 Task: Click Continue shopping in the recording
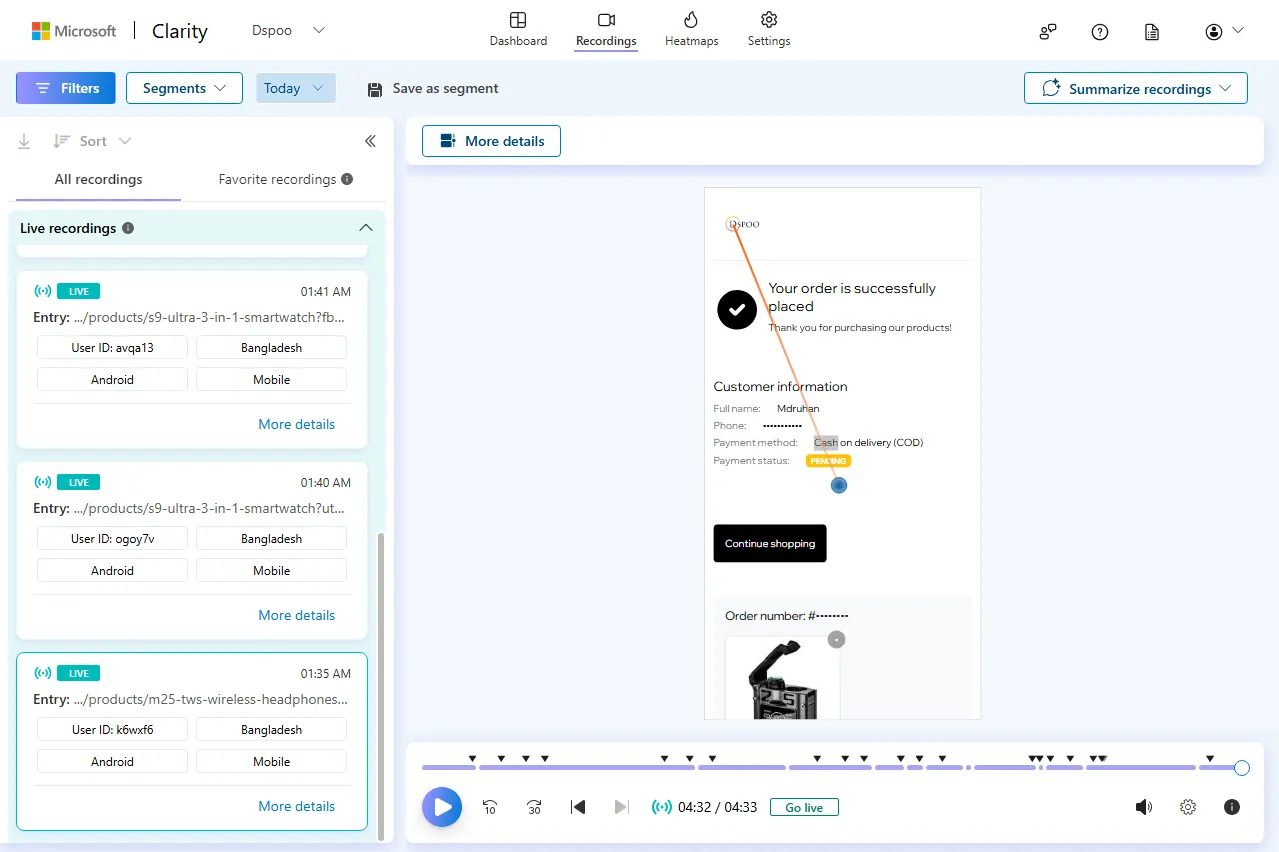[770, 543]
